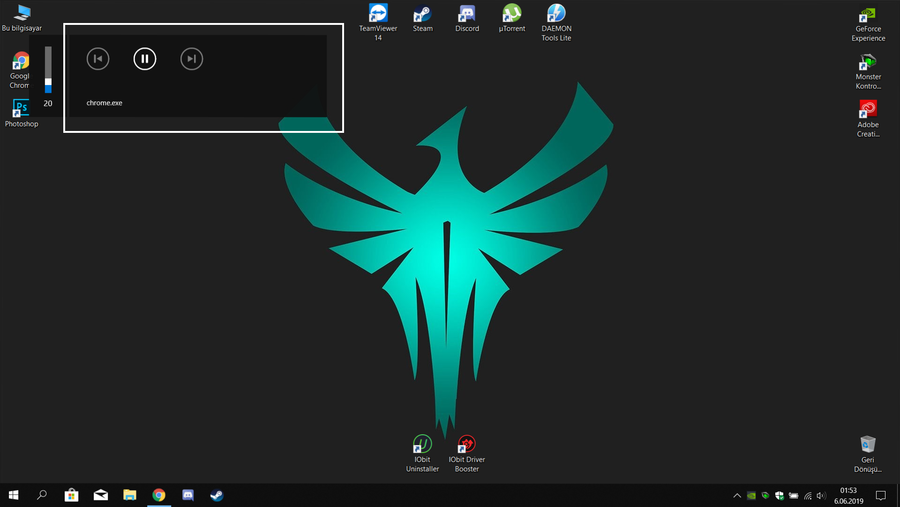Screen dimensions: 900x507
Task: Open the Windows Start menu
Action: pos(14,495)
